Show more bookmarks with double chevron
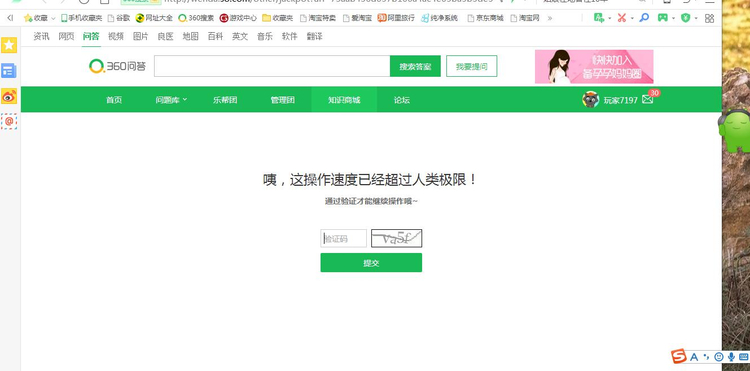 (x=550, y=18)
